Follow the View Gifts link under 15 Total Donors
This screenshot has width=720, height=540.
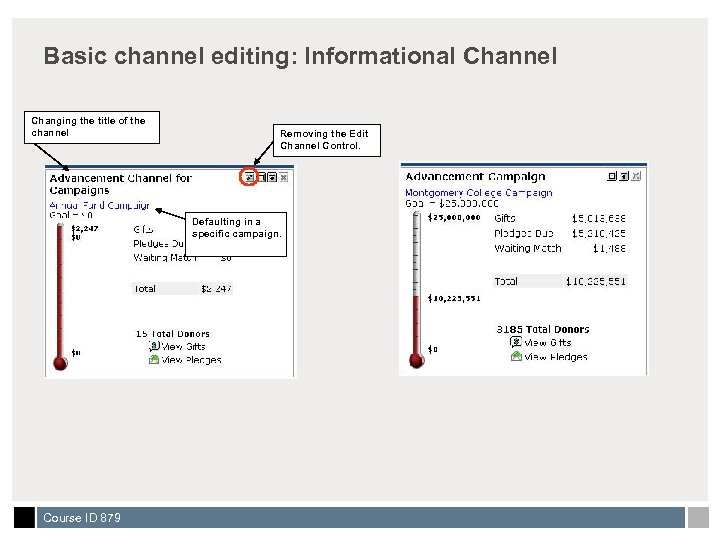pos(183,347)
